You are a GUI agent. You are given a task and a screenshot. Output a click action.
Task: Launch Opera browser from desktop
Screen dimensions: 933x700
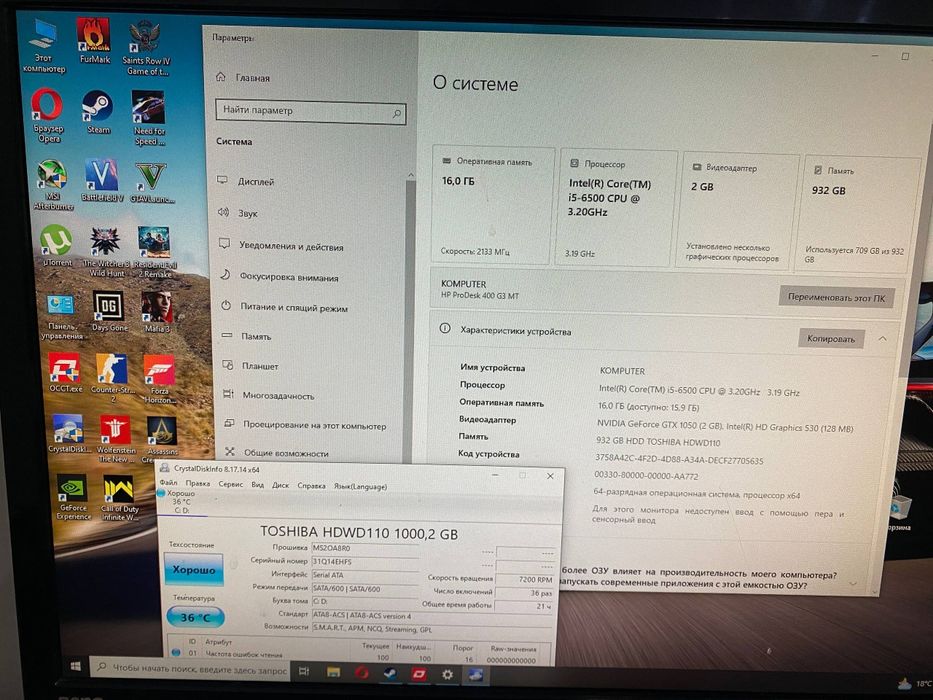click(48, 115)
